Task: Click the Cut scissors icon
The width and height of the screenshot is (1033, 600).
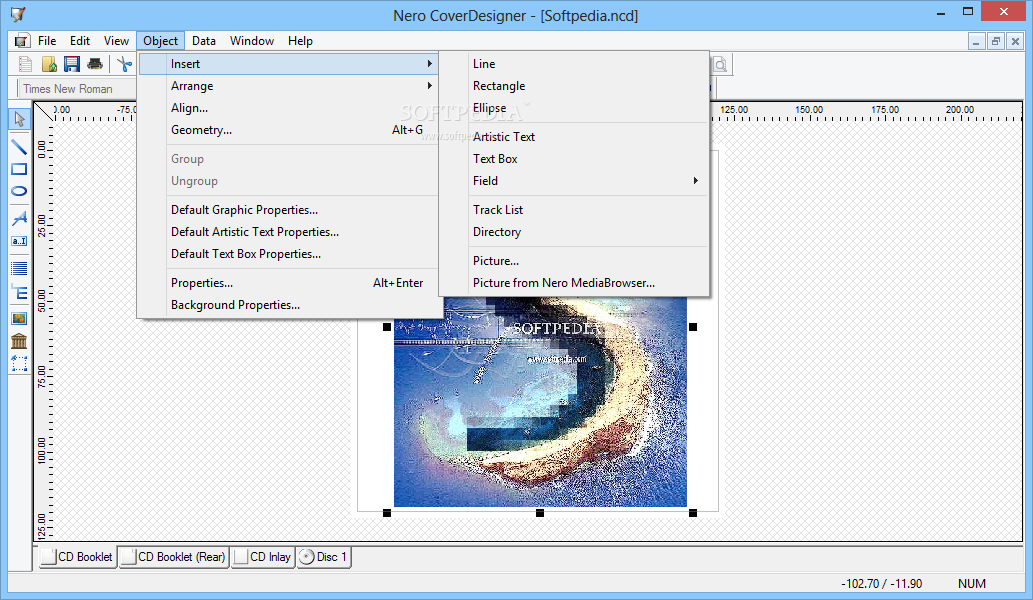Action: point(124,64)
